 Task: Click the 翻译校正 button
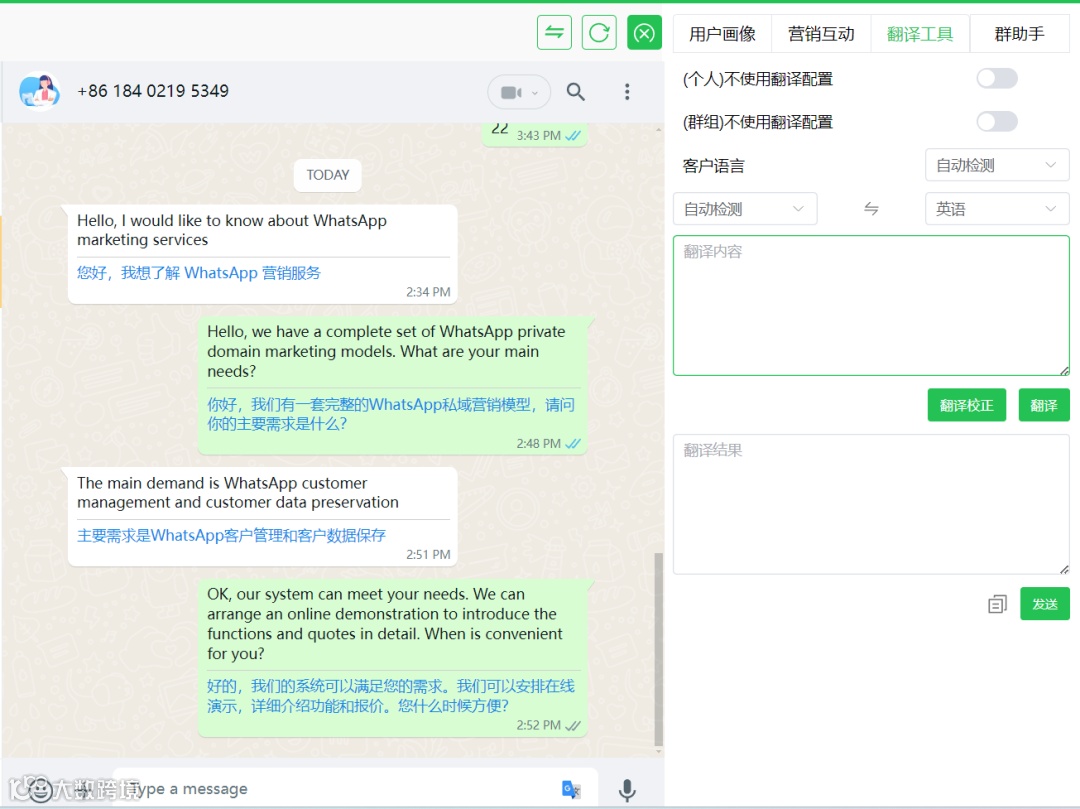point(966,405)
